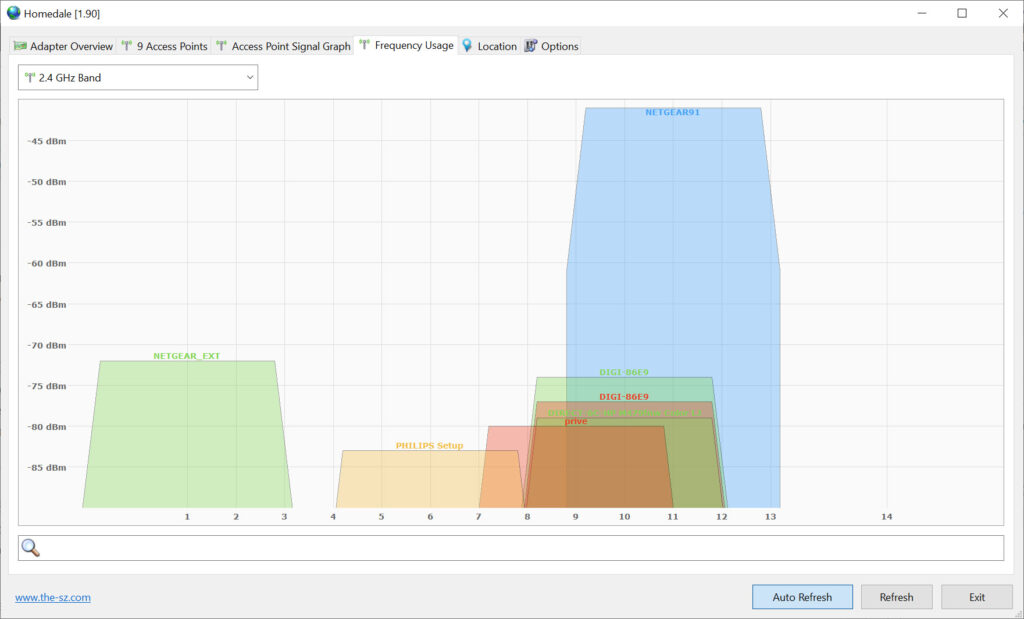Screen dimensions: 1024x619
Task: Click the -85 dBm axis label
Action: pyautogui.click(x=46, y=468)
